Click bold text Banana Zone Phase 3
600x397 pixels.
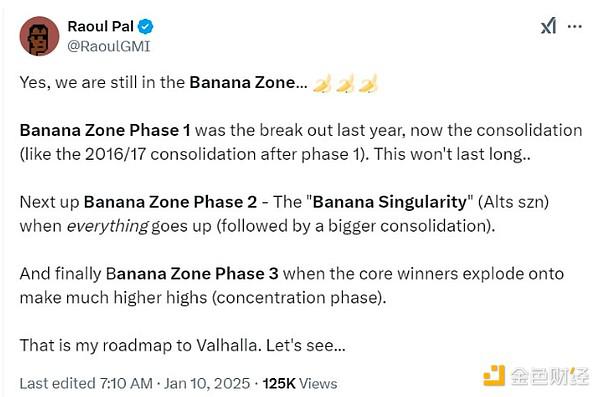tap(192, 273)
